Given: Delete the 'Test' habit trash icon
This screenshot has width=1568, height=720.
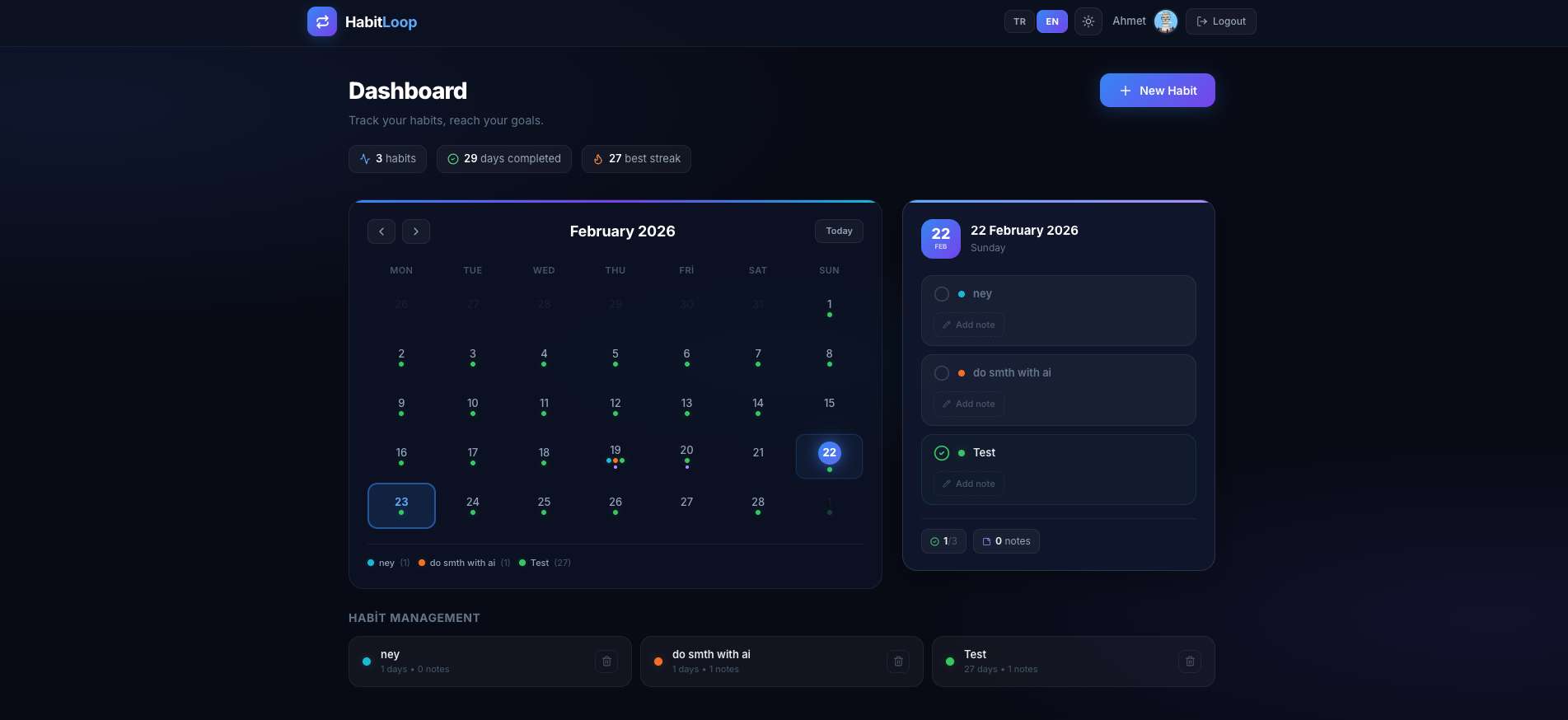Looking at the screenshot, I should click(1190, 662).
